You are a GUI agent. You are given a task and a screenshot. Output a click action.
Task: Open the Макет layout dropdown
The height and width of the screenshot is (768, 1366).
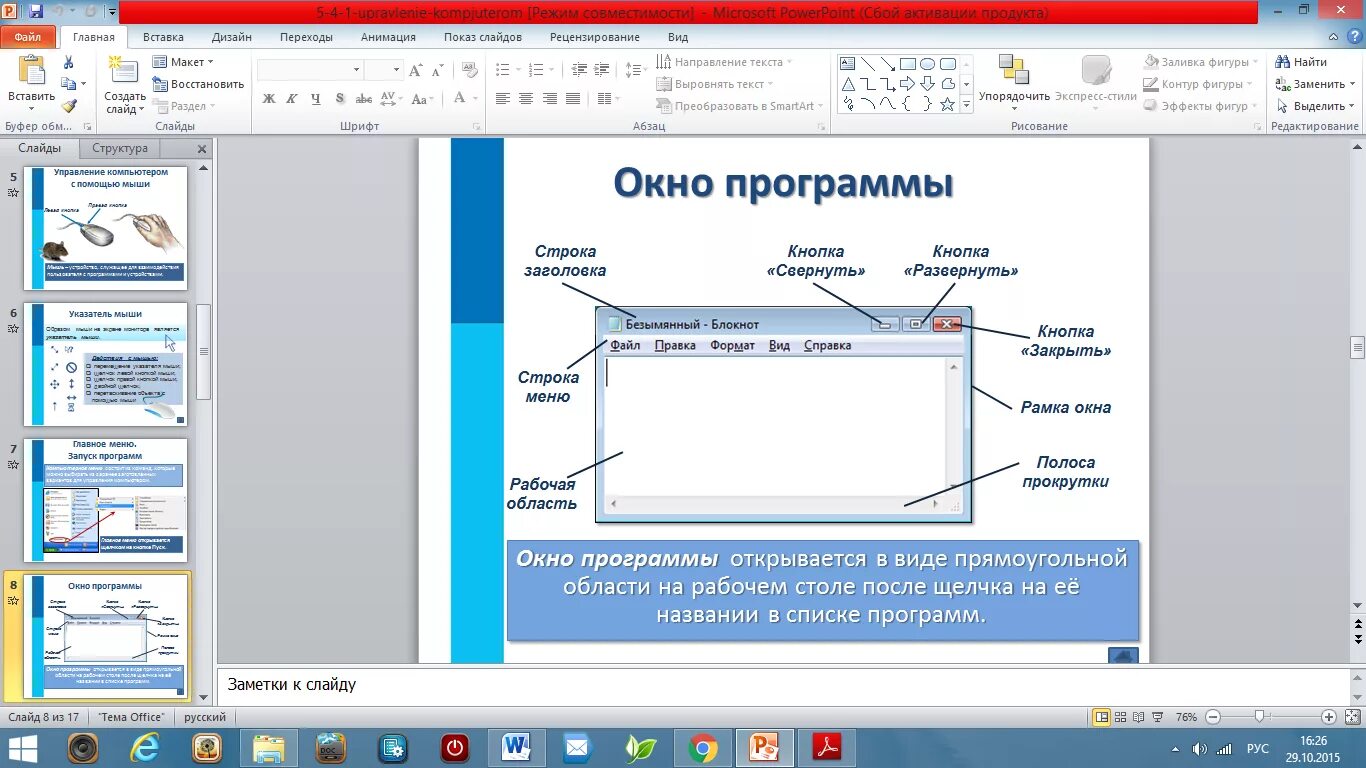(182, 62)
